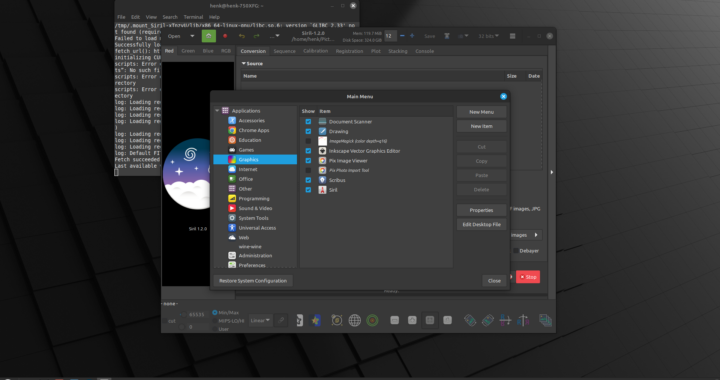Switch to the Registration tab
This screenshot has width=720, height=380.
click(349, 51)
